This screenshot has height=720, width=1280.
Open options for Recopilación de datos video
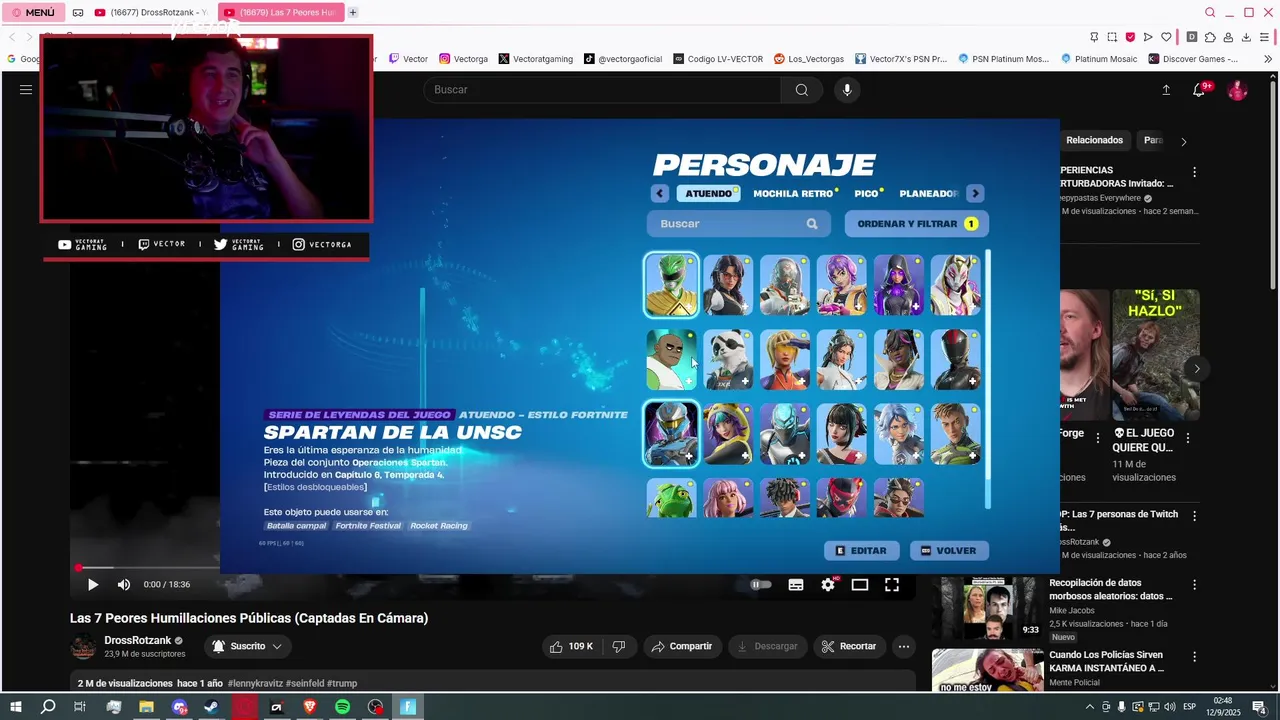[1194, 585]
